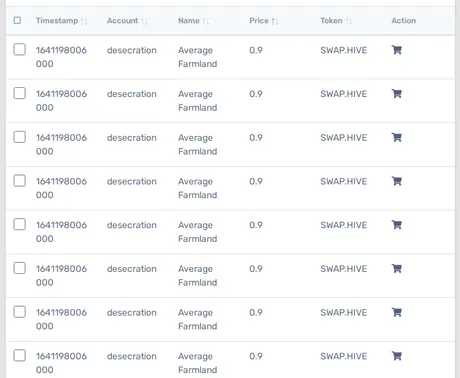
Task: Buy second Average Farmland via cart icon
Action: [x=397, y=94]
